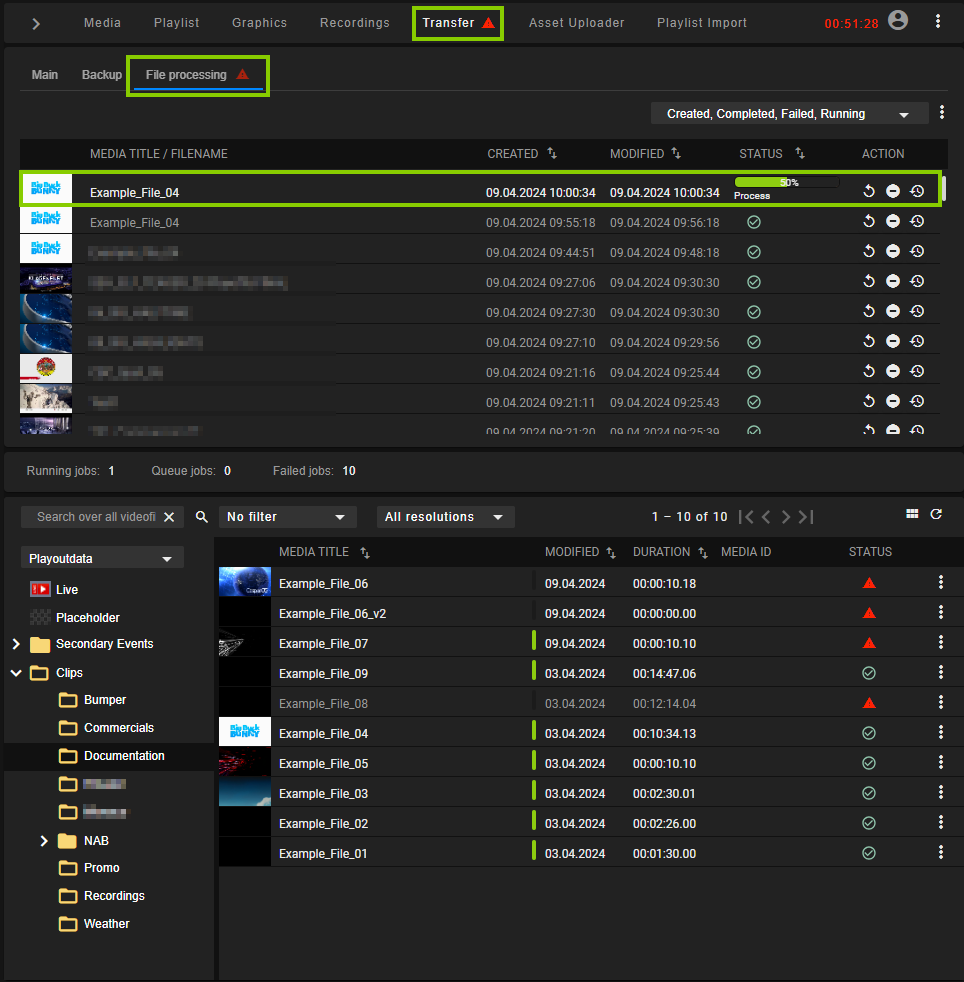Toggle sorting by Duration
The image size is (964, 982).
702,551
